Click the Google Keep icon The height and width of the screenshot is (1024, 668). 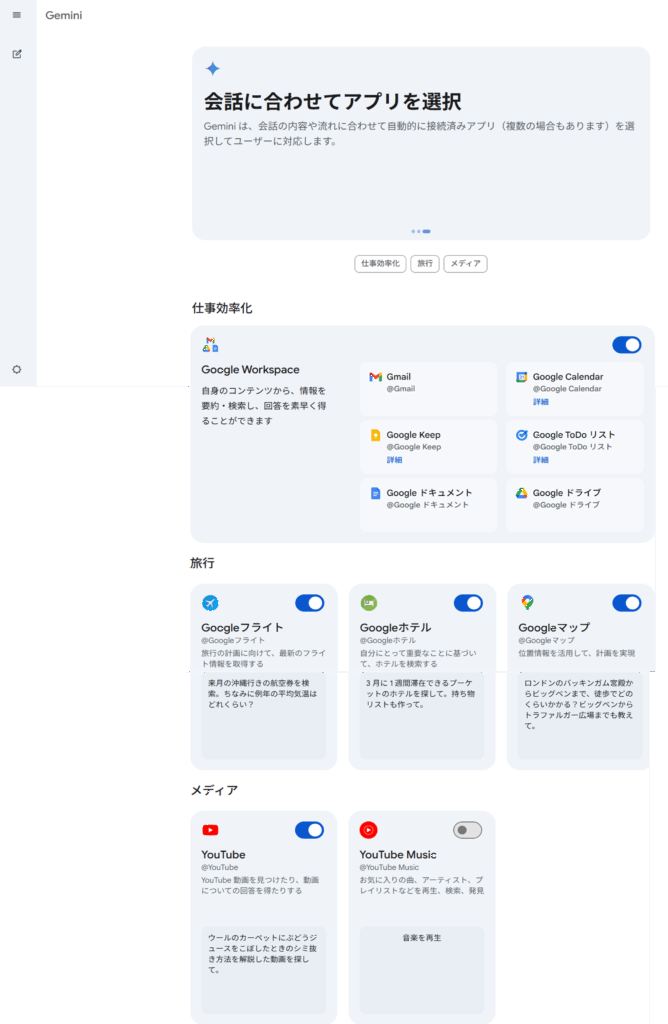(x=375, y=435)
